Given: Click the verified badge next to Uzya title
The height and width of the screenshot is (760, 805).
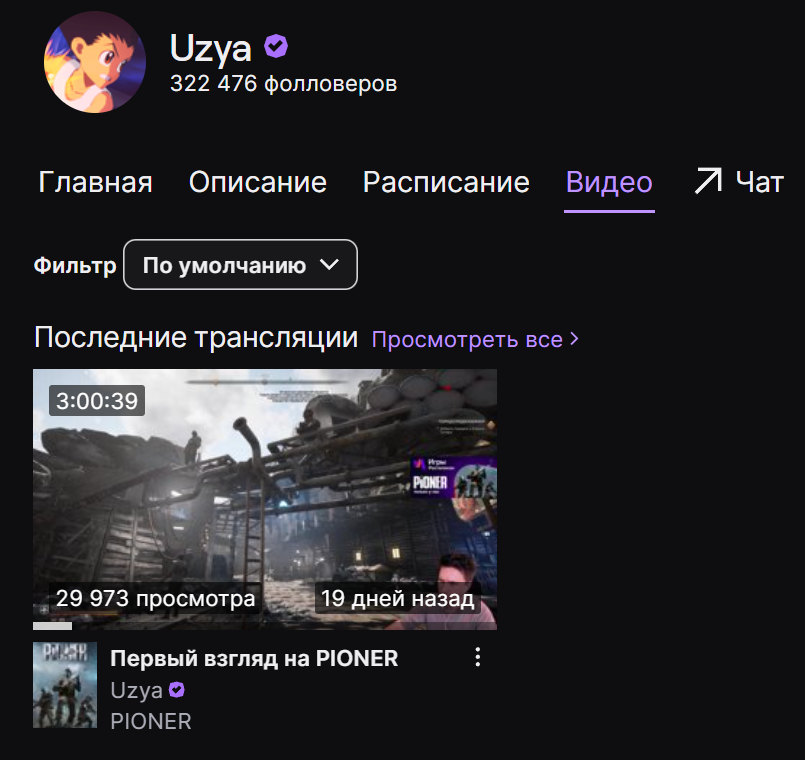Looking at the screenshot, I should tap(276, 46).
